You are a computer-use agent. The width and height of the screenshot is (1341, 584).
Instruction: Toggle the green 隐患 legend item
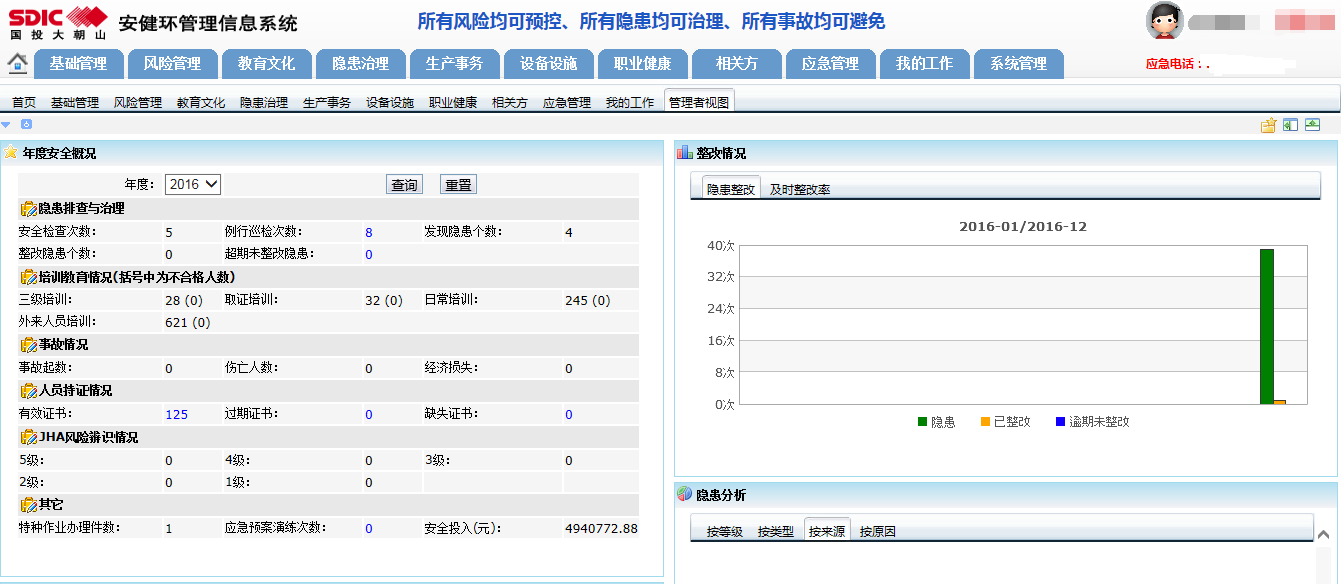click(x=936, y=422)
